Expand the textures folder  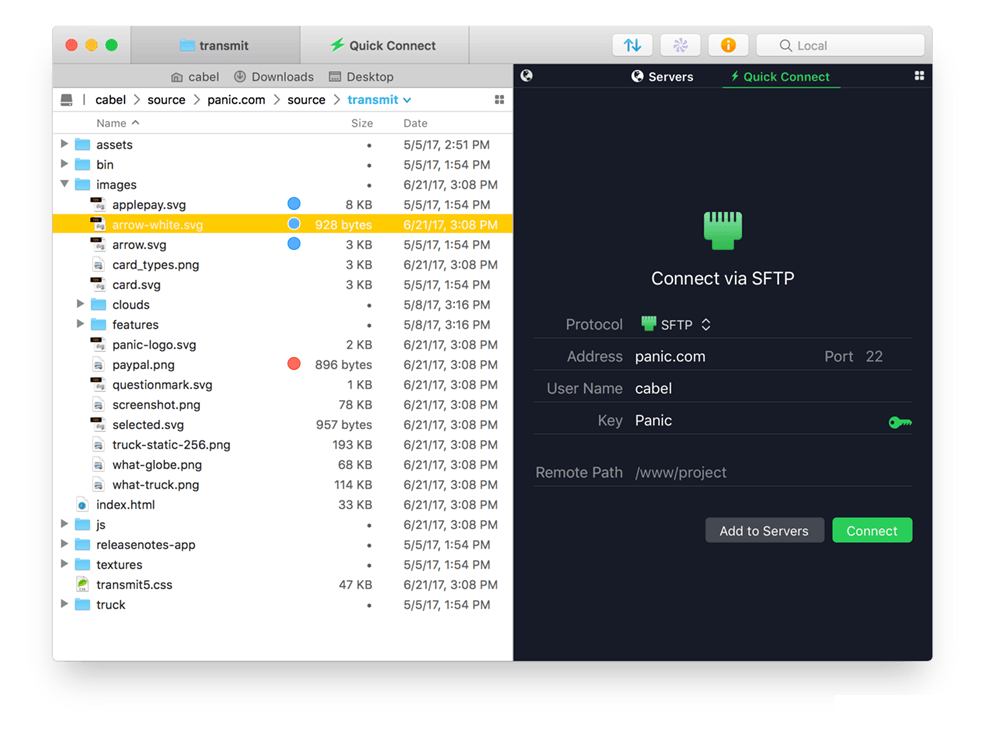tap(64, 564)
